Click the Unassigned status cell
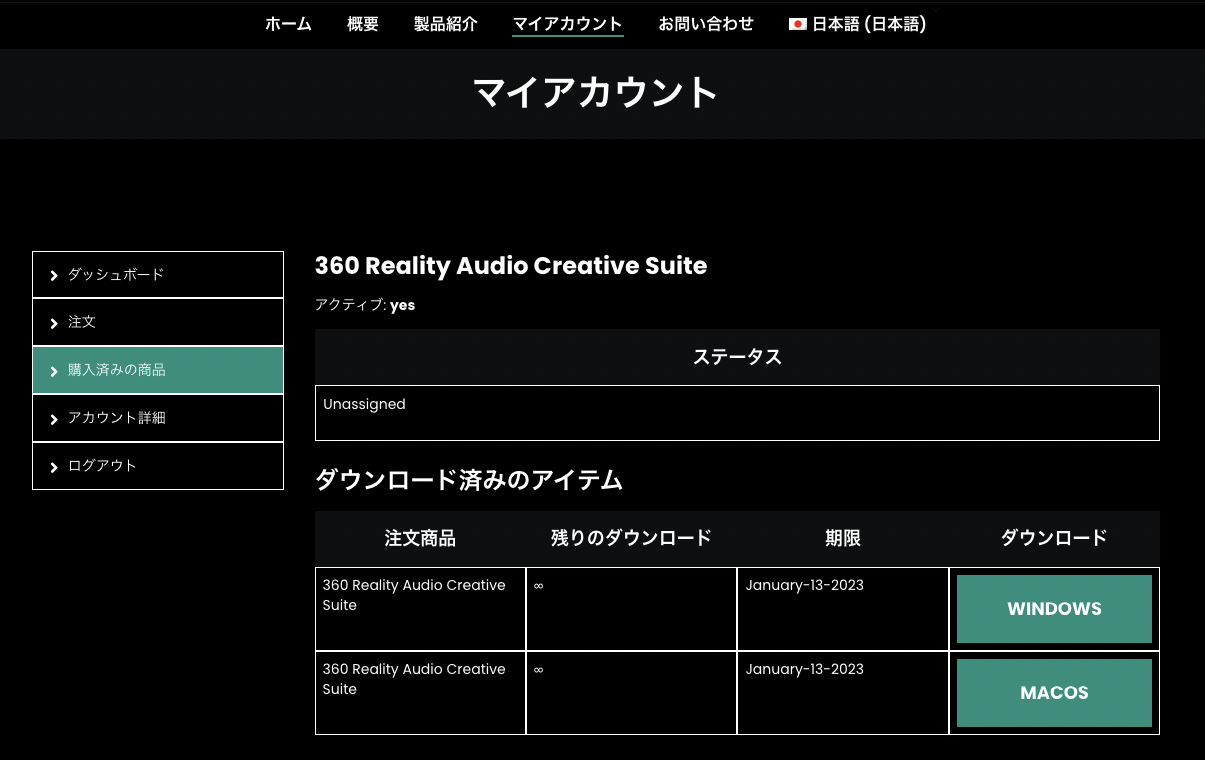This screenshot has width=1205, height=760. pos(737,413)
